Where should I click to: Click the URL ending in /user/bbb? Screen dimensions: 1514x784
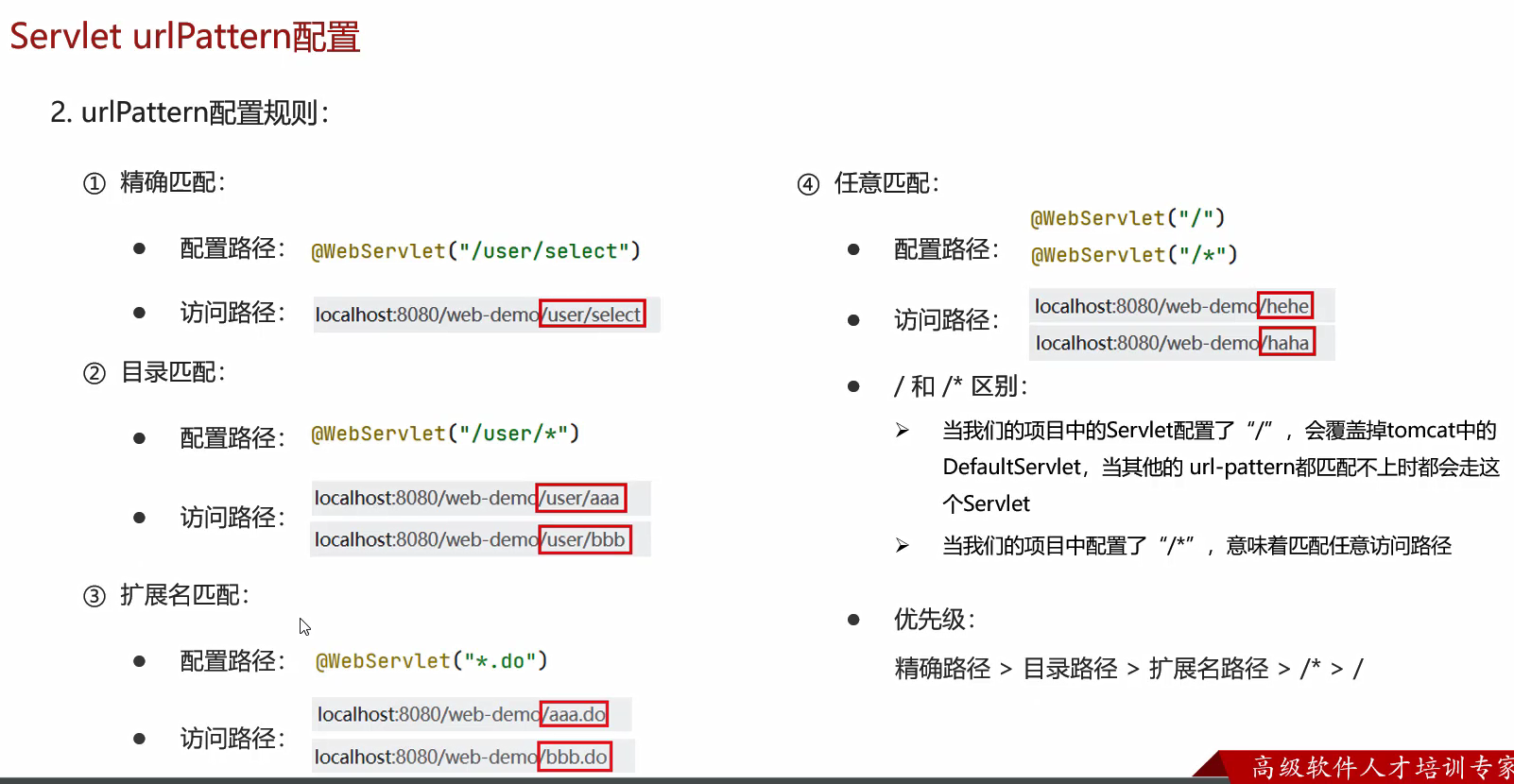coord(481,539)
